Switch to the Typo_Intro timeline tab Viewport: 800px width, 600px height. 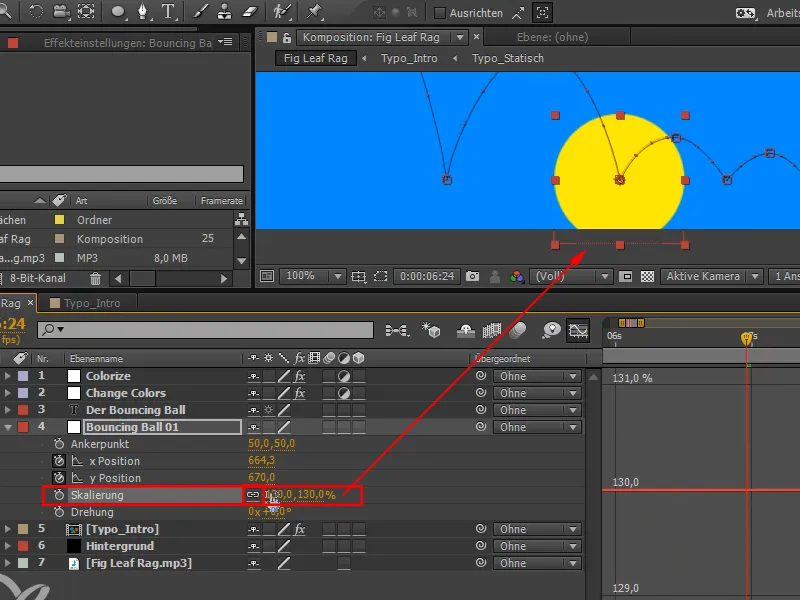click(x=92, y=303)
